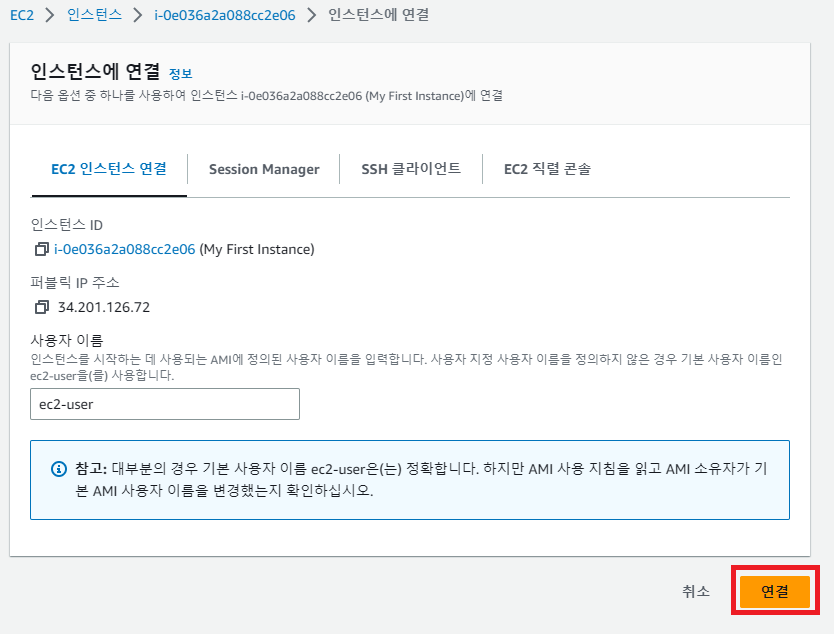Click the instance ID link under 인스턴스 ID
Screen dimensions: 834x634
coord(124,249)
